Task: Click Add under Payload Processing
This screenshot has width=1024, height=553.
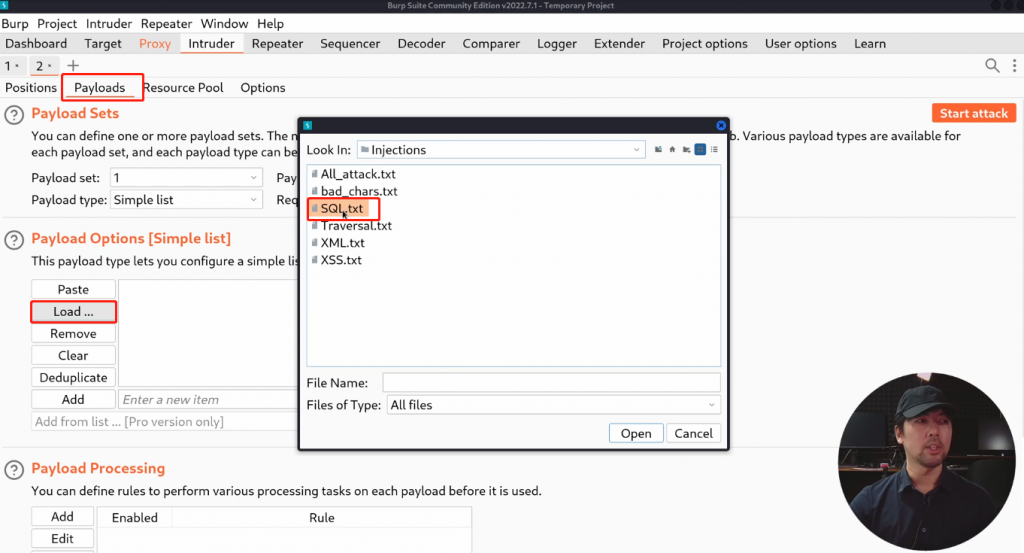Action: click(62, 516)
